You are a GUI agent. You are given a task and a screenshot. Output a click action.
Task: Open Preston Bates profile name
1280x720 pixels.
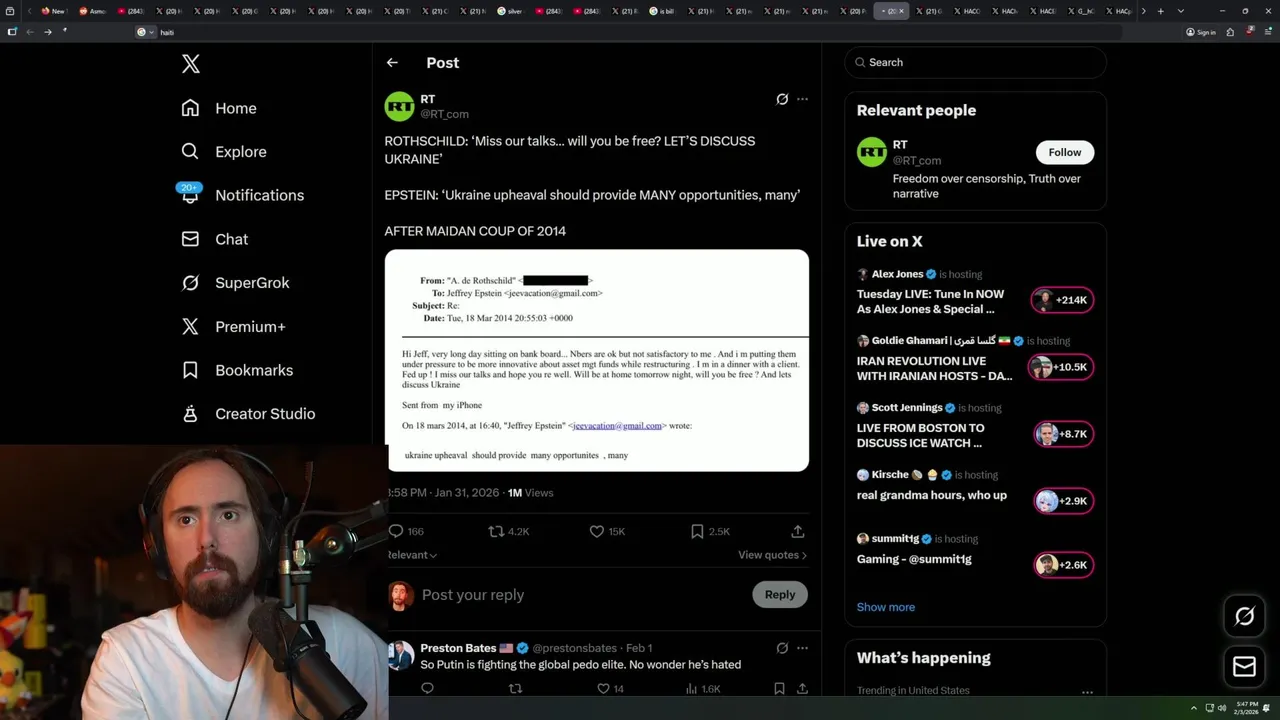[458, 648]
